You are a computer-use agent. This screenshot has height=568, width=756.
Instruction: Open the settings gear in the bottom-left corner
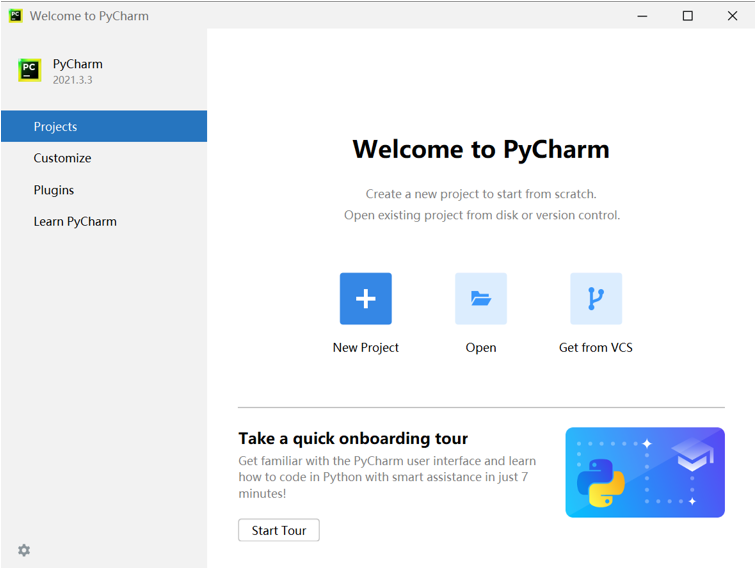tap(24, 550)
